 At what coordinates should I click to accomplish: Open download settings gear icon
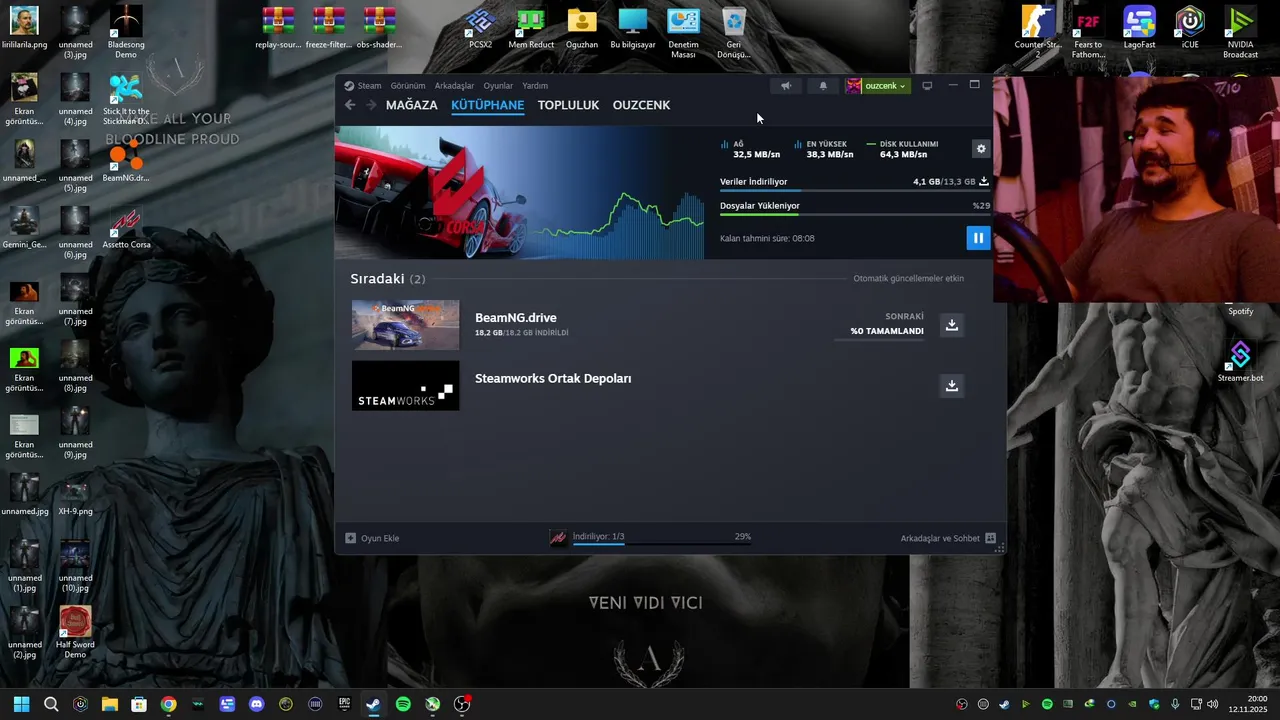tap(981, 149)
